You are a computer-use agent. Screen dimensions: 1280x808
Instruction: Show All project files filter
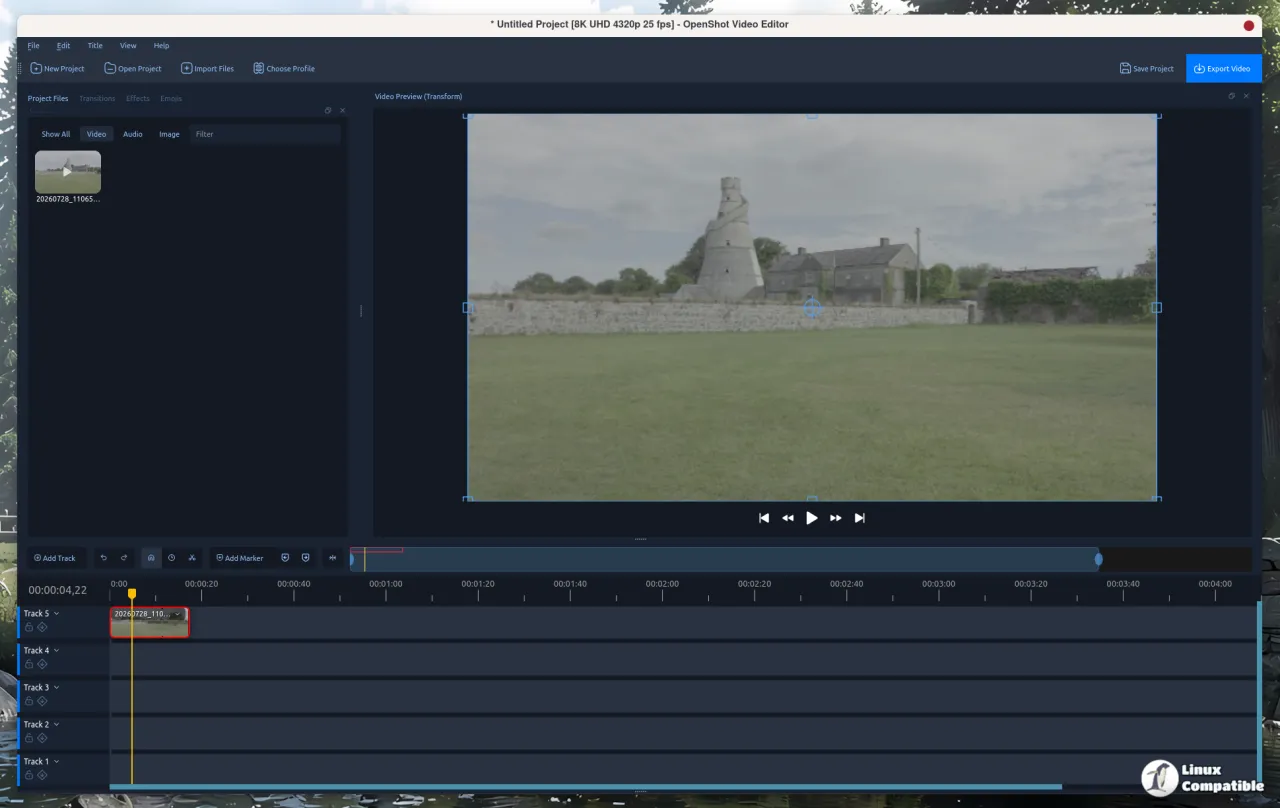coord(56,134)
